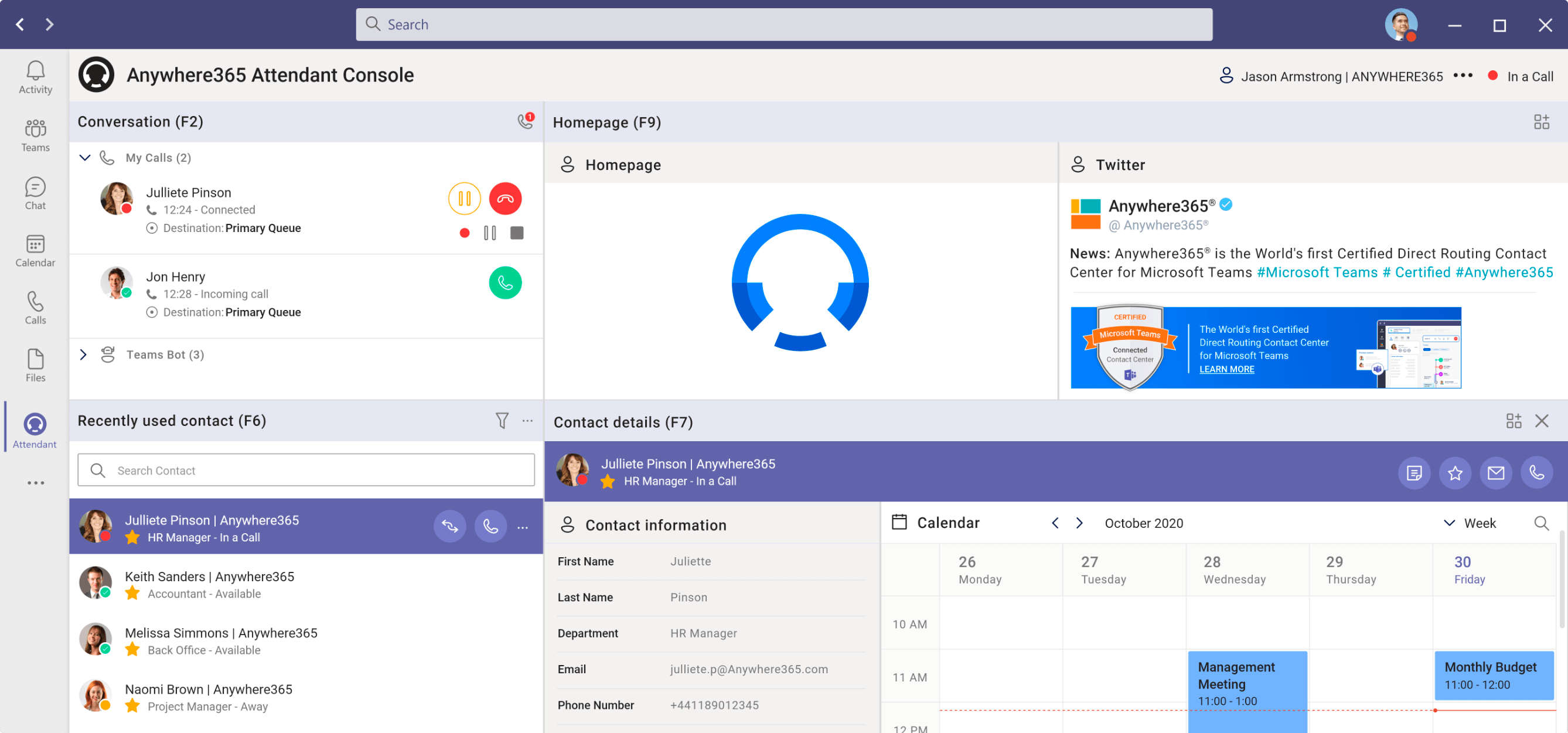Image resolution: width=1568 pixels, height=733 pixels.
Task: Open @ Anywhere365 Twitter handle
Action: (1158, 225)
